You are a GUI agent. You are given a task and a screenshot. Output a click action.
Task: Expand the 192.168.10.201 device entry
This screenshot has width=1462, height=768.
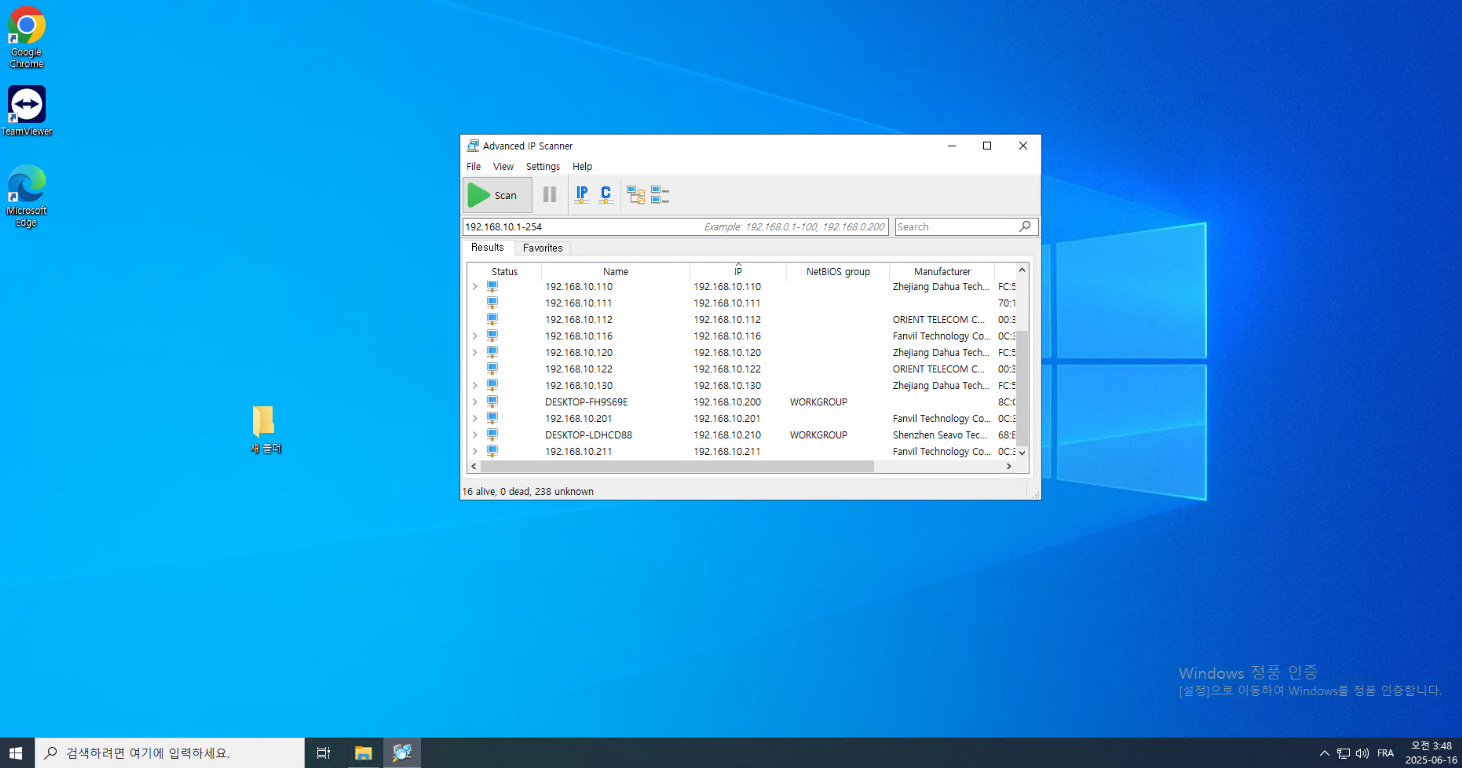coord(475,419)
